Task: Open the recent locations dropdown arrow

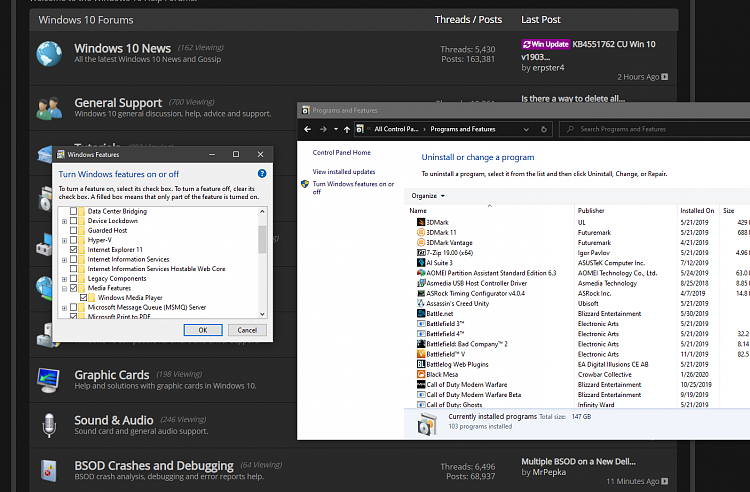Action: 336,129
